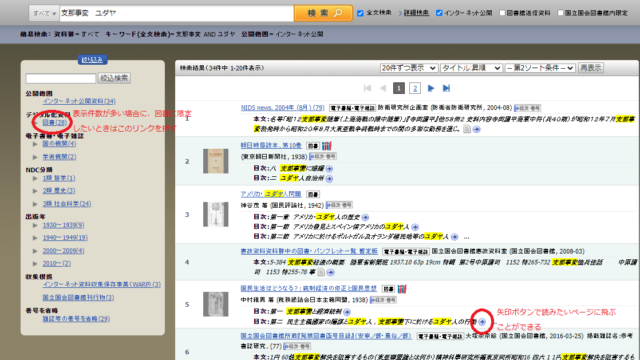Click page icon after result 4 snippet
Viewport: 640px width, 360px height.
click(321, 272)
